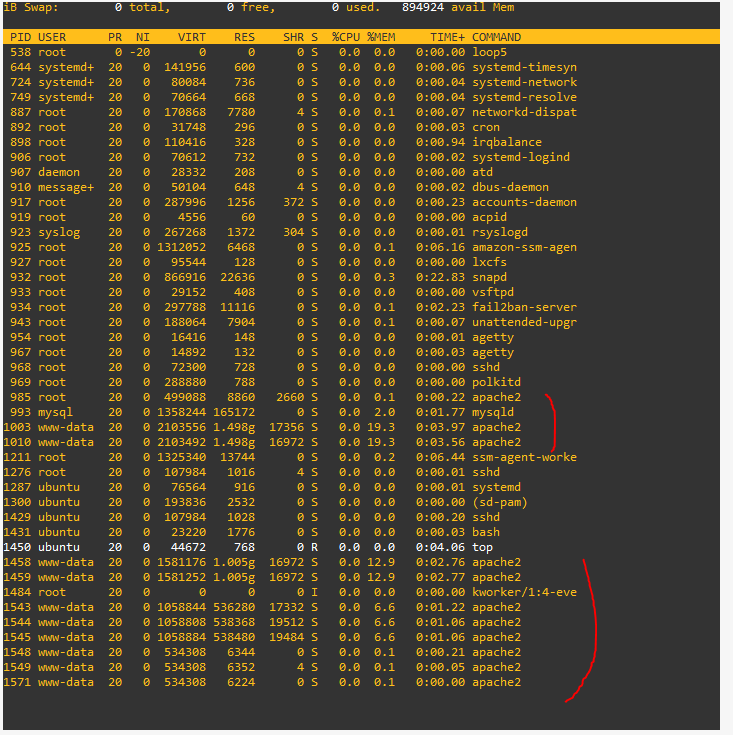Click PID 985 apache2 root process

tap(21, 397)
